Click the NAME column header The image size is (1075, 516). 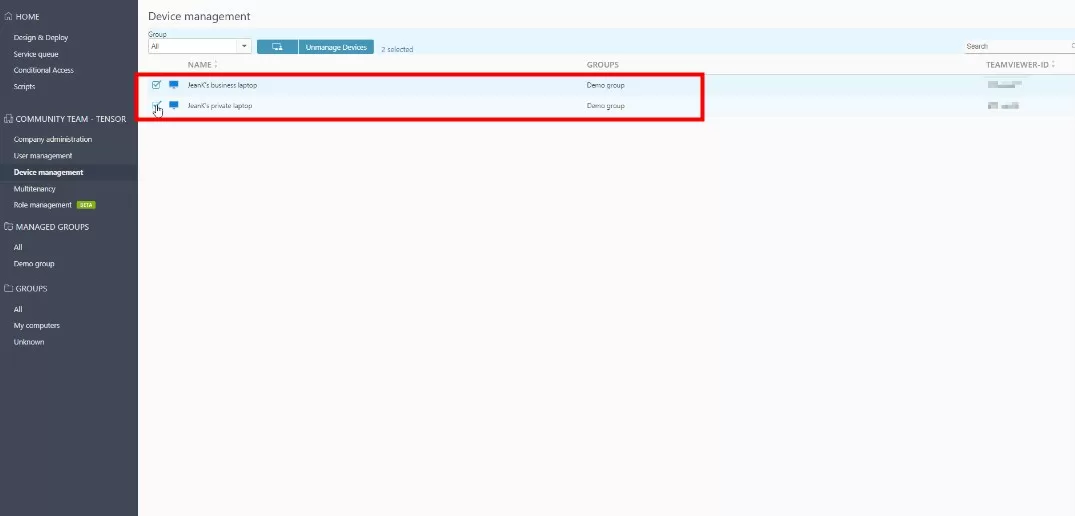[199, 65]
